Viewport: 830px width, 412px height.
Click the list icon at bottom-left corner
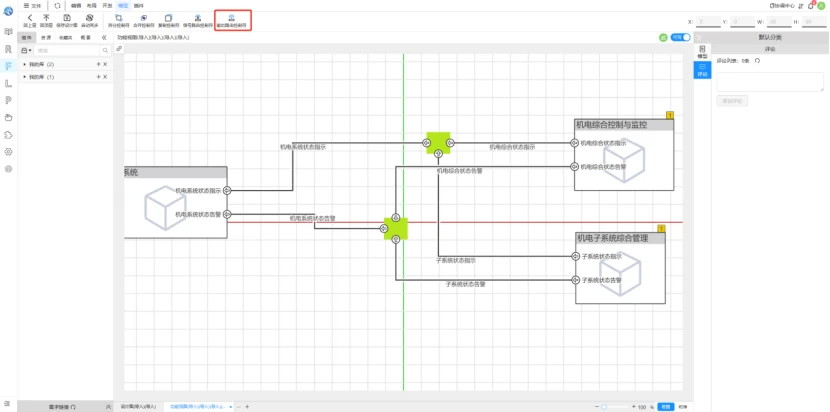(x=7, y=404)
